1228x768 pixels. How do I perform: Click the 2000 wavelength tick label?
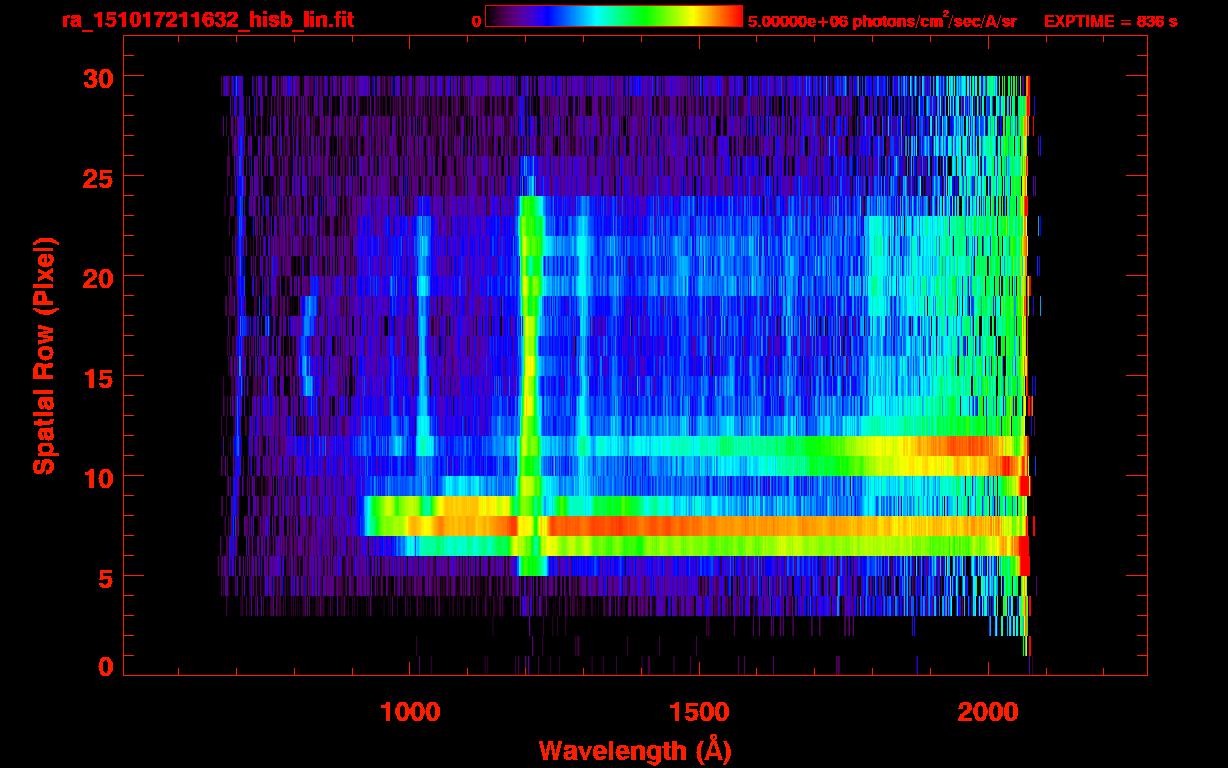987,711
